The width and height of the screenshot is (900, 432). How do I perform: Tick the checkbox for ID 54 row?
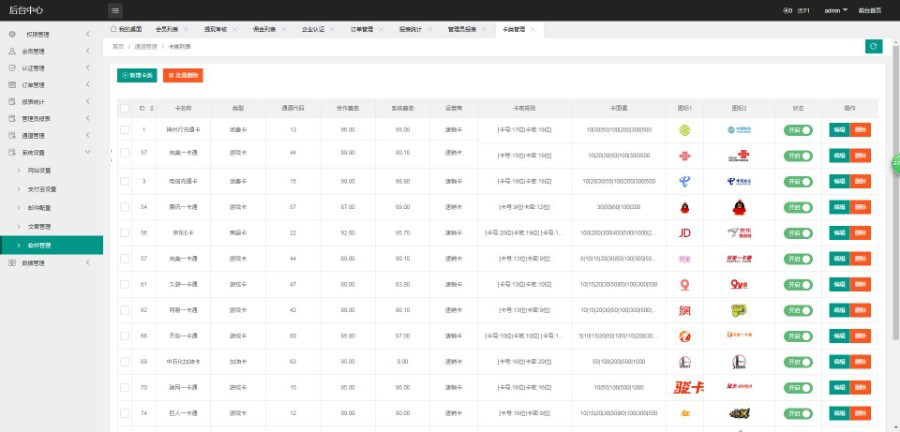click(x=125, y=207)
